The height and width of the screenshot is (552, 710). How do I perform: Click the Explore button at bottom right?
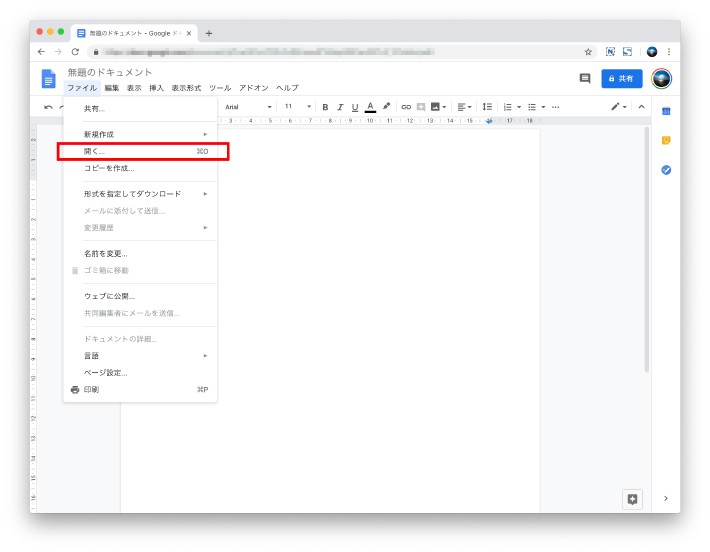[633, 499]
